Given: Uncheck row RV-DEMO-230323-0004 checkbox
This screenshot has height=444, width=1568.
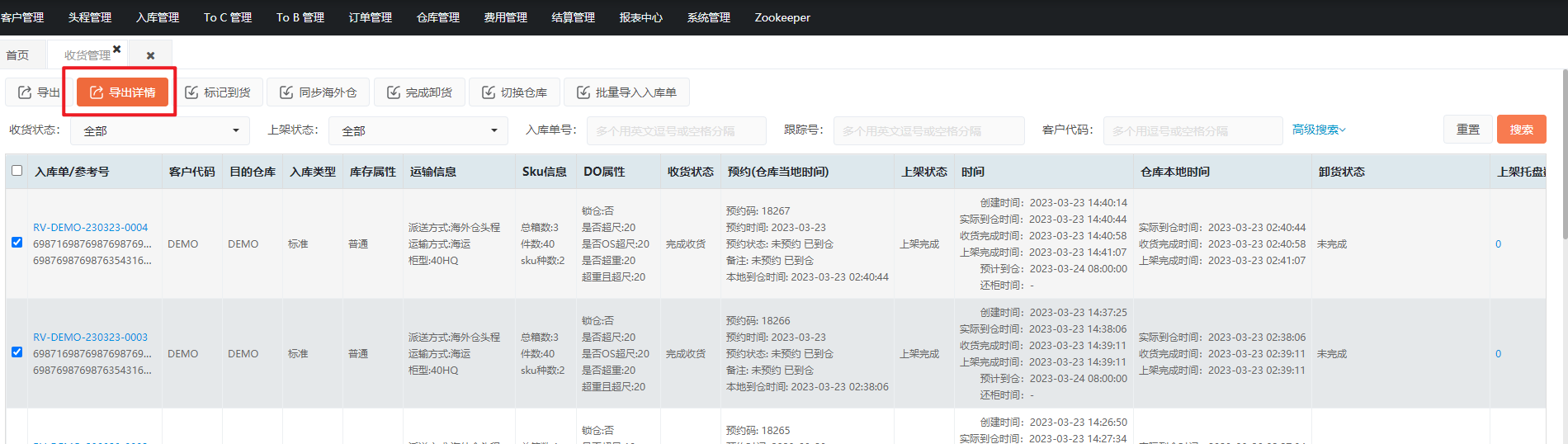Looking at the screenshot, I should click(17, 243).
